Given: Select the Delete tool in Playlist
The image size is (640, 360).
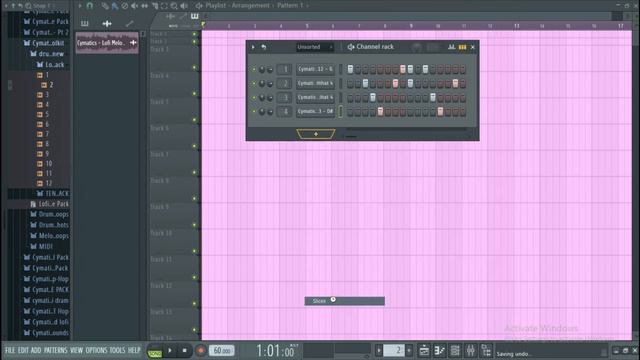Looking at the screenshot, I should pos(125,6).
